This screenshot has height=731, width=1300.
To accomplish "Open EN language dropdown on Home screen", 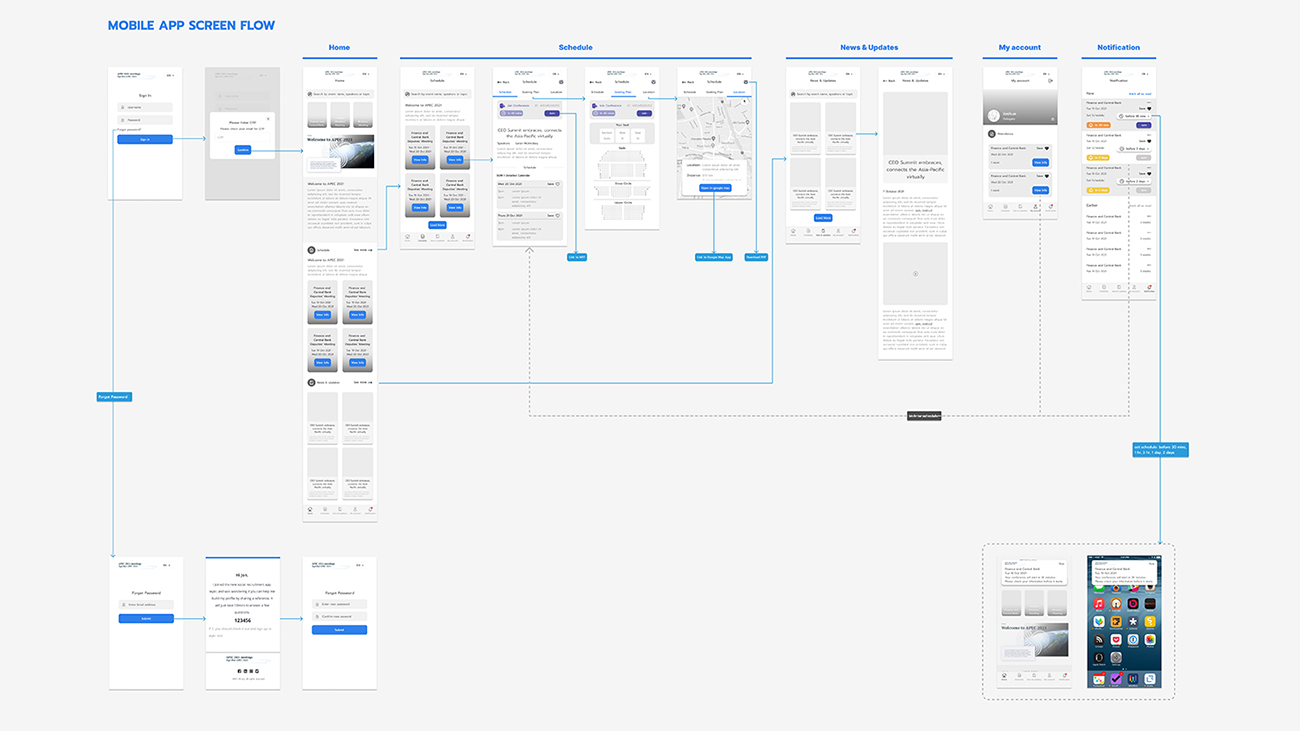I will pos(365,74).
